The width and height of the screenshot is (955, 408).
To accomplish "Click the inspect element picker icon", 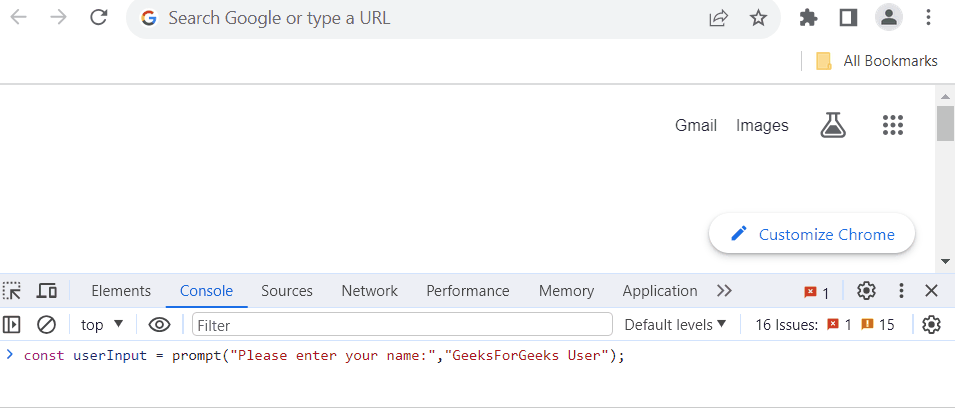I will pyautogui.click(x=12, y=291).
